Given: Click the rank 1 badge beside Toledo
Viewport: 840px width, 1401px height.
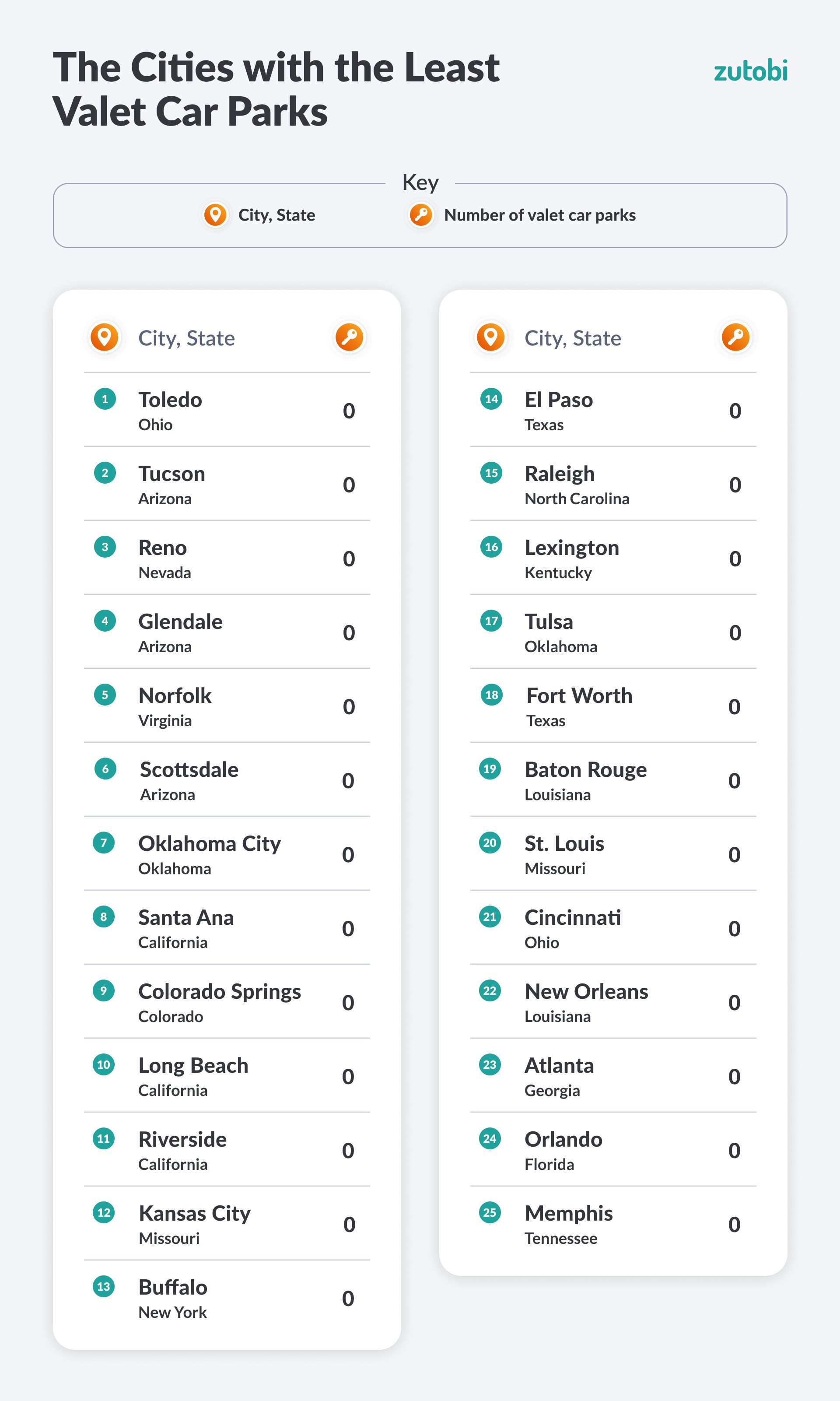Looking at the screenshot, I should click(105, 399).
